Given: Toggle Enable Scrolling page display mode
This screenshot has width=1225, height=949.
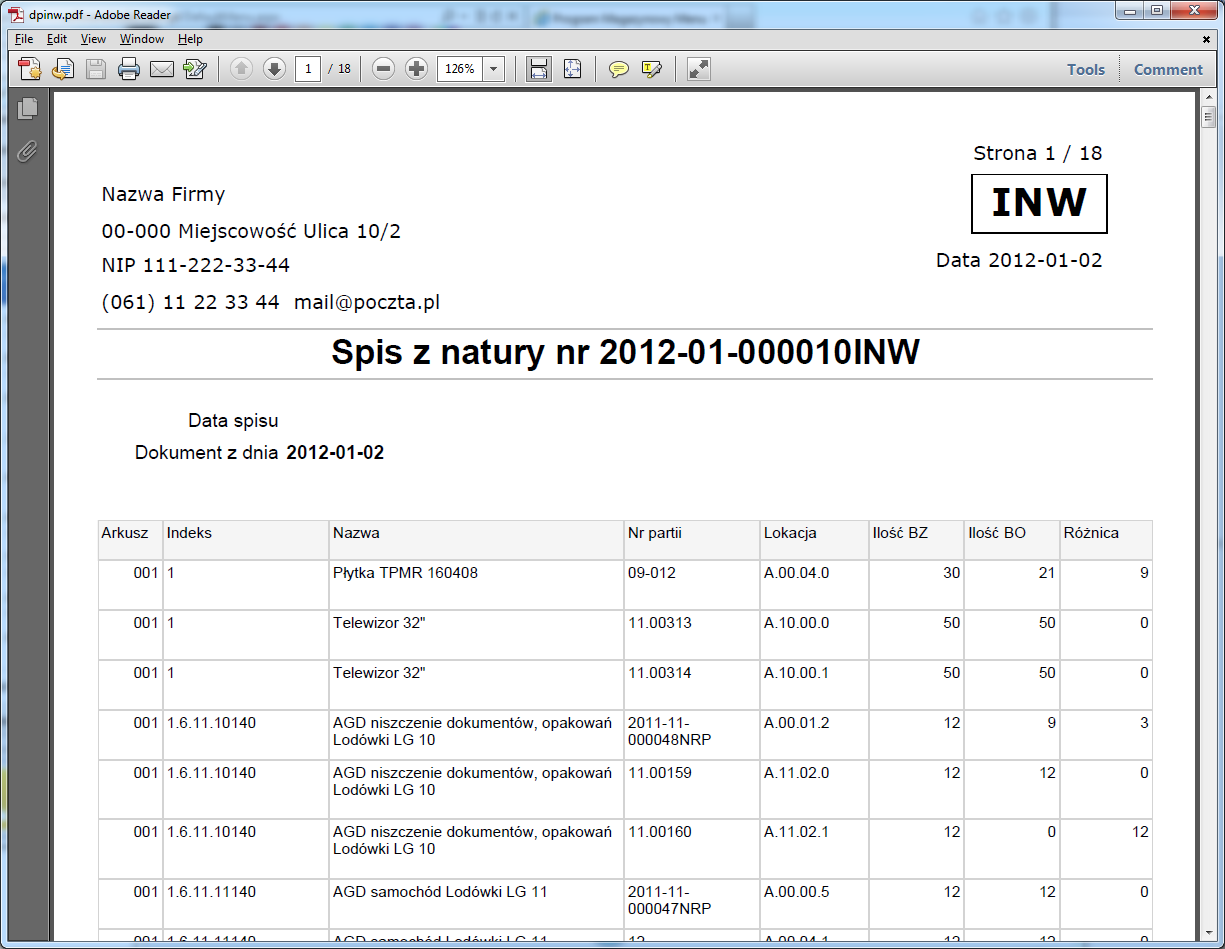Looking at the screenshot, I should [538, 69].
